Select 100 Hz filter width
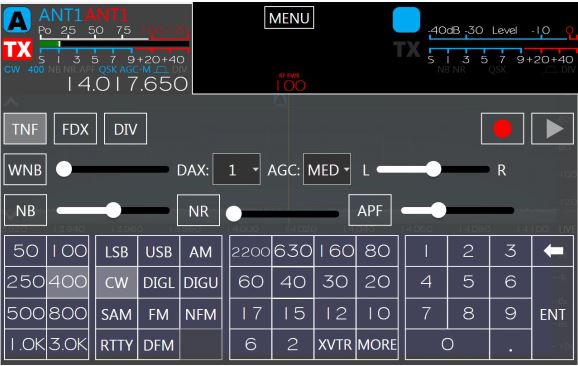 pyautogui.click(x=68, y=251)
